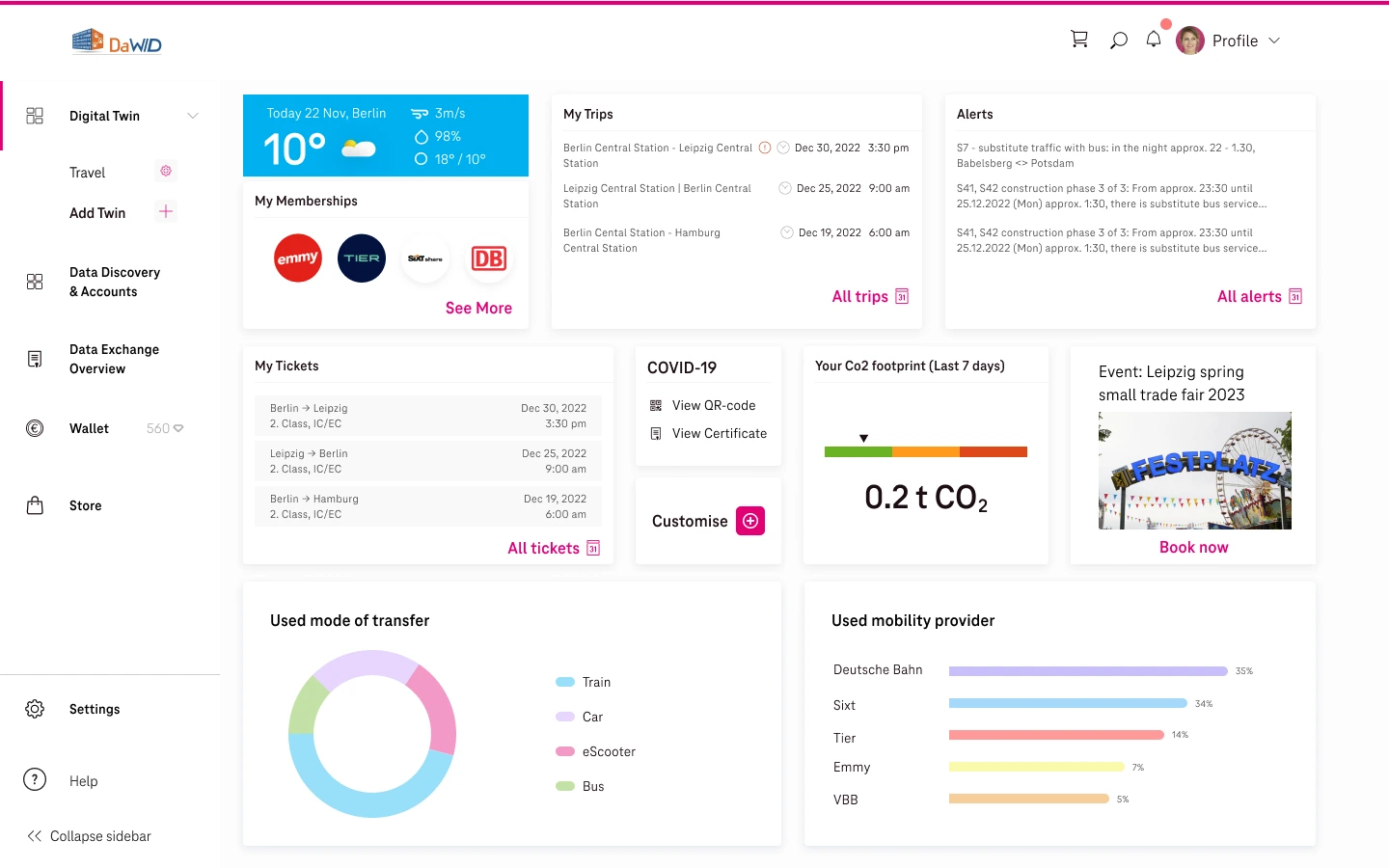Click the plus icon beside Add Twin
Image resolution: width=1389 pixels, height=868 pixels.
[166, 212]
